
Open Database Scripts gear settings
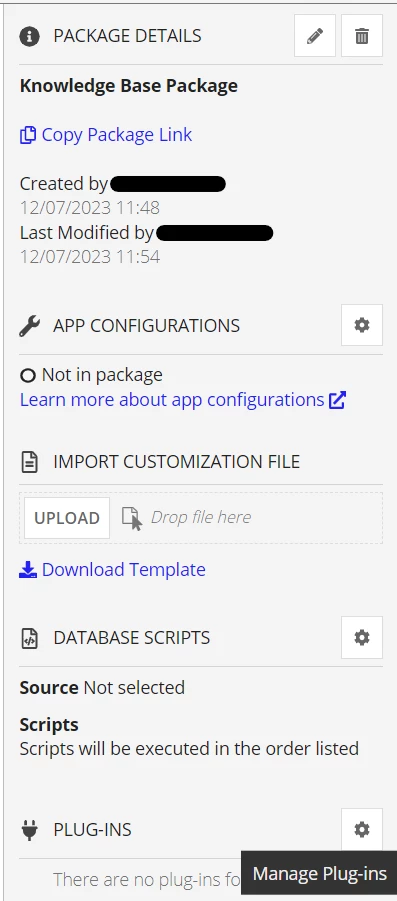coord(362,637)
